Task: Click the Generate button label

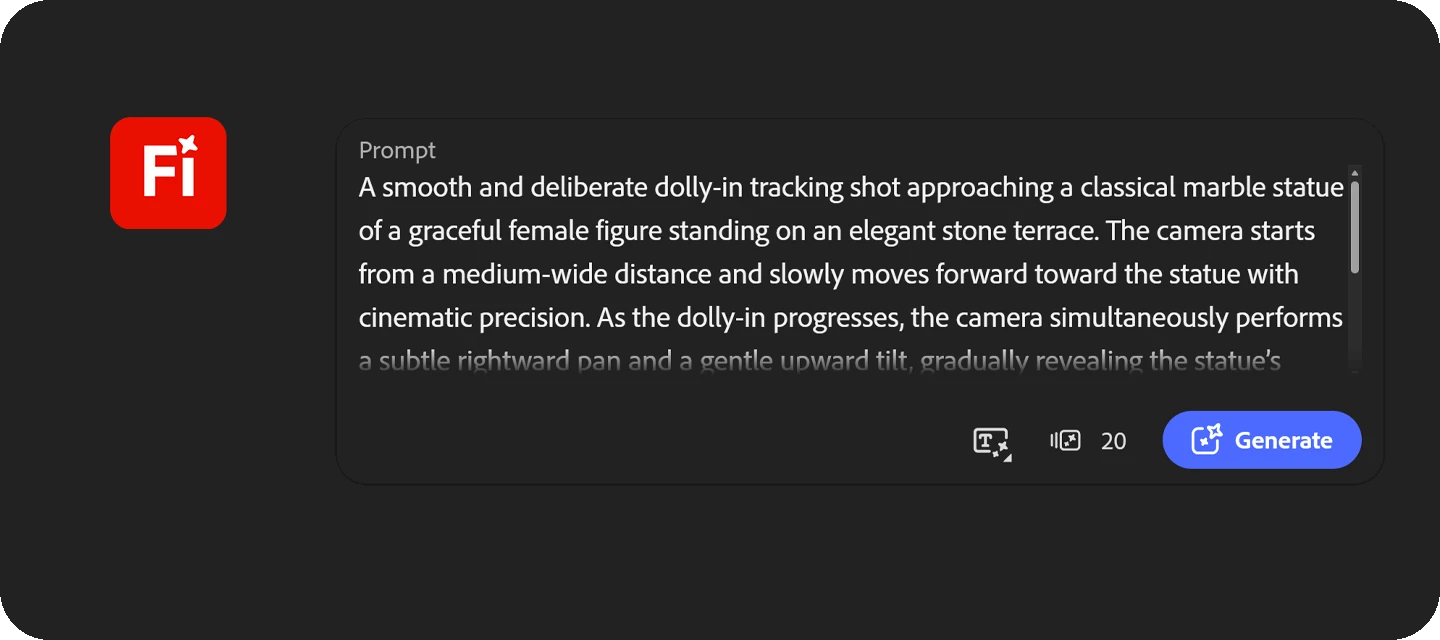Action: (1284, 441)
